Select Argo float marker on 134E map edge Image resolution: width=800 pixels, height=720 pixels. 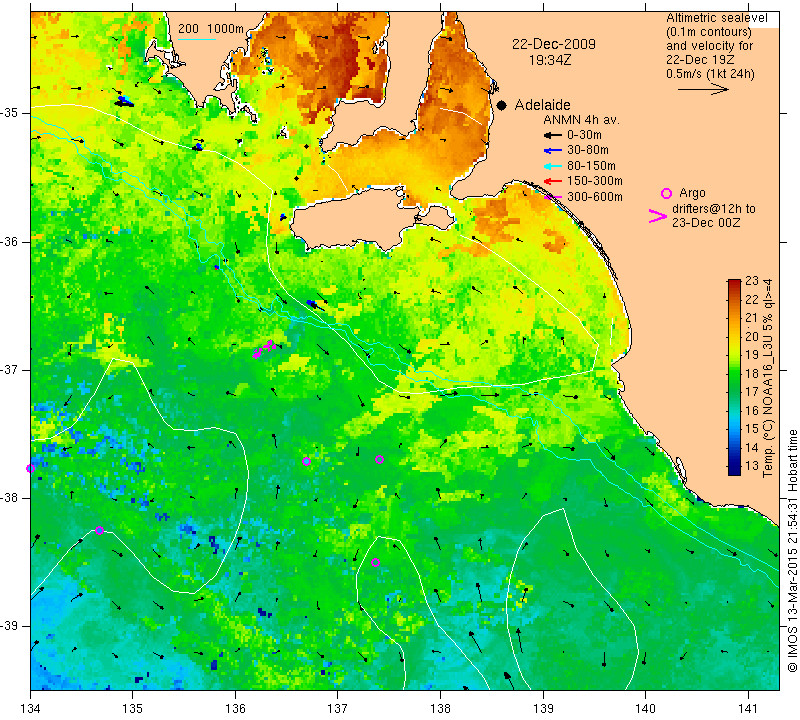31,468
